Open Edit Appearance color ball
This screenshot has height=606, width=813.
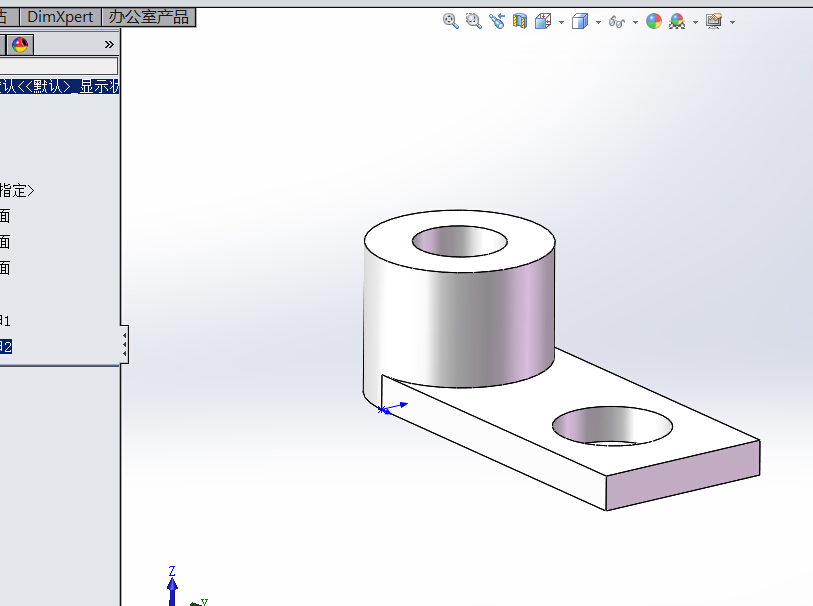click(654, 21)
